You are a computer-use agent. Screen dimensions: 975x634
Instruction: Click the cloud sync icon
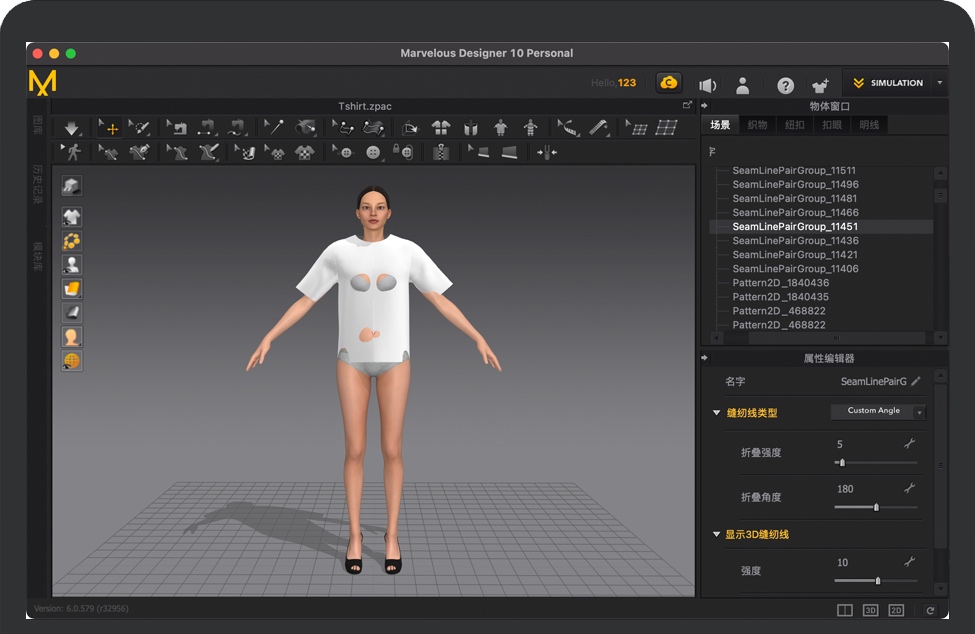coord(668,83)
